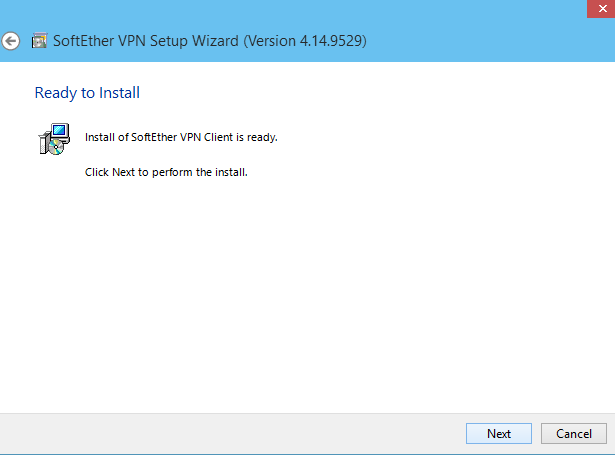Cancel the SoftEther VPN installation
This screenshot has width=615, height=455.
pyautogui.click(x=573, y=433)
